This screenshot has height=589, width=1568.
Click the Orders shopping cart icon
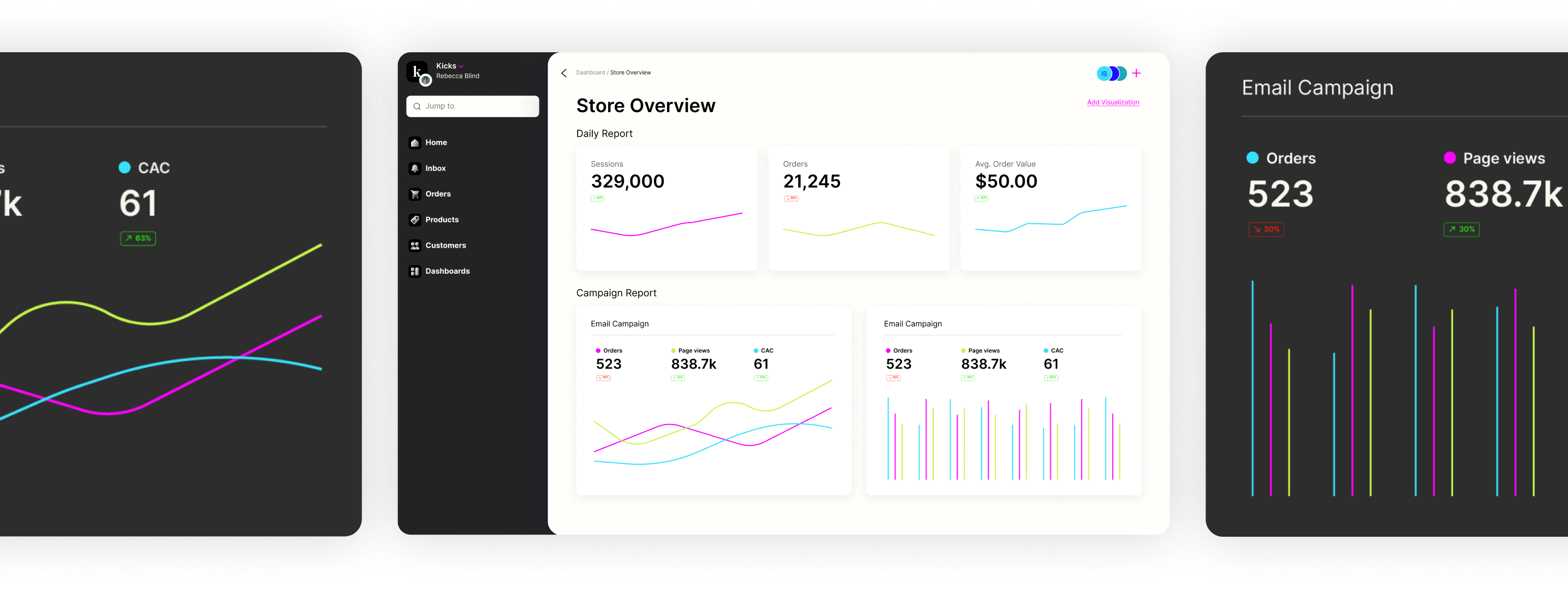[414, 194]
